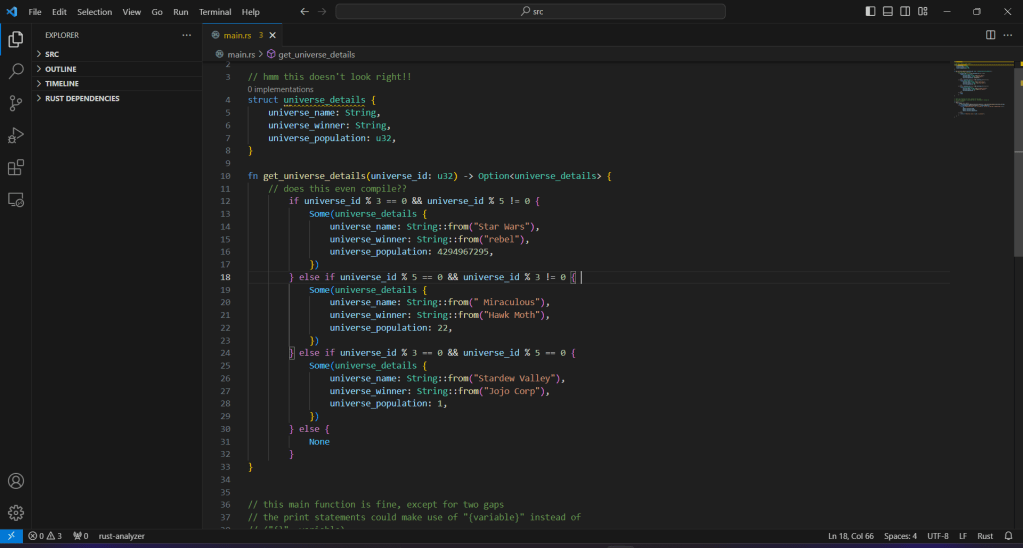Open the Manage gear settings icon

(x=16, y=513)
